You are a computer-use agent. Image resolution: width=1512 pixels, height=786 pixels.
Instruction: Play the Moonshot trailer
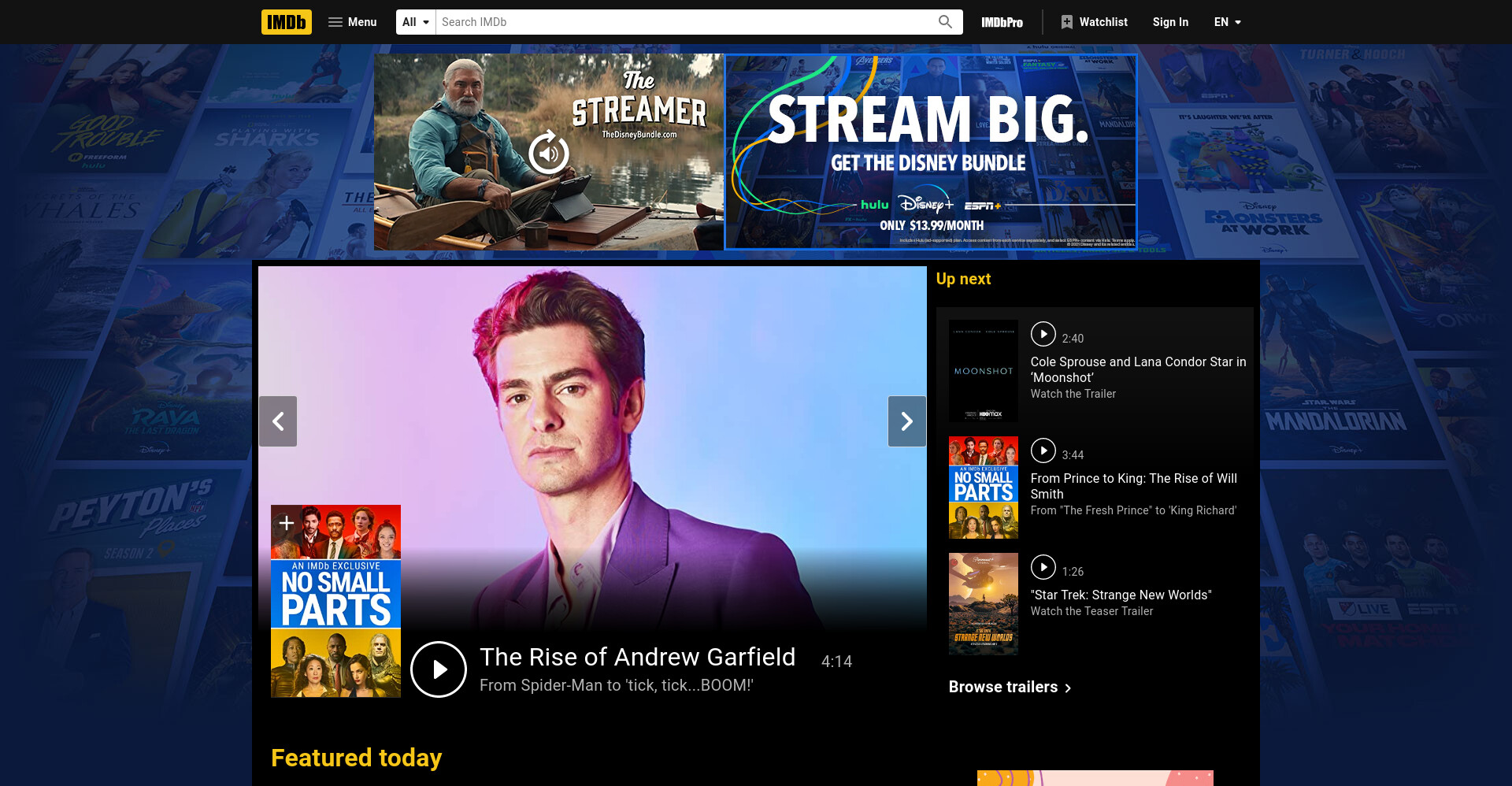(1043, 334)
